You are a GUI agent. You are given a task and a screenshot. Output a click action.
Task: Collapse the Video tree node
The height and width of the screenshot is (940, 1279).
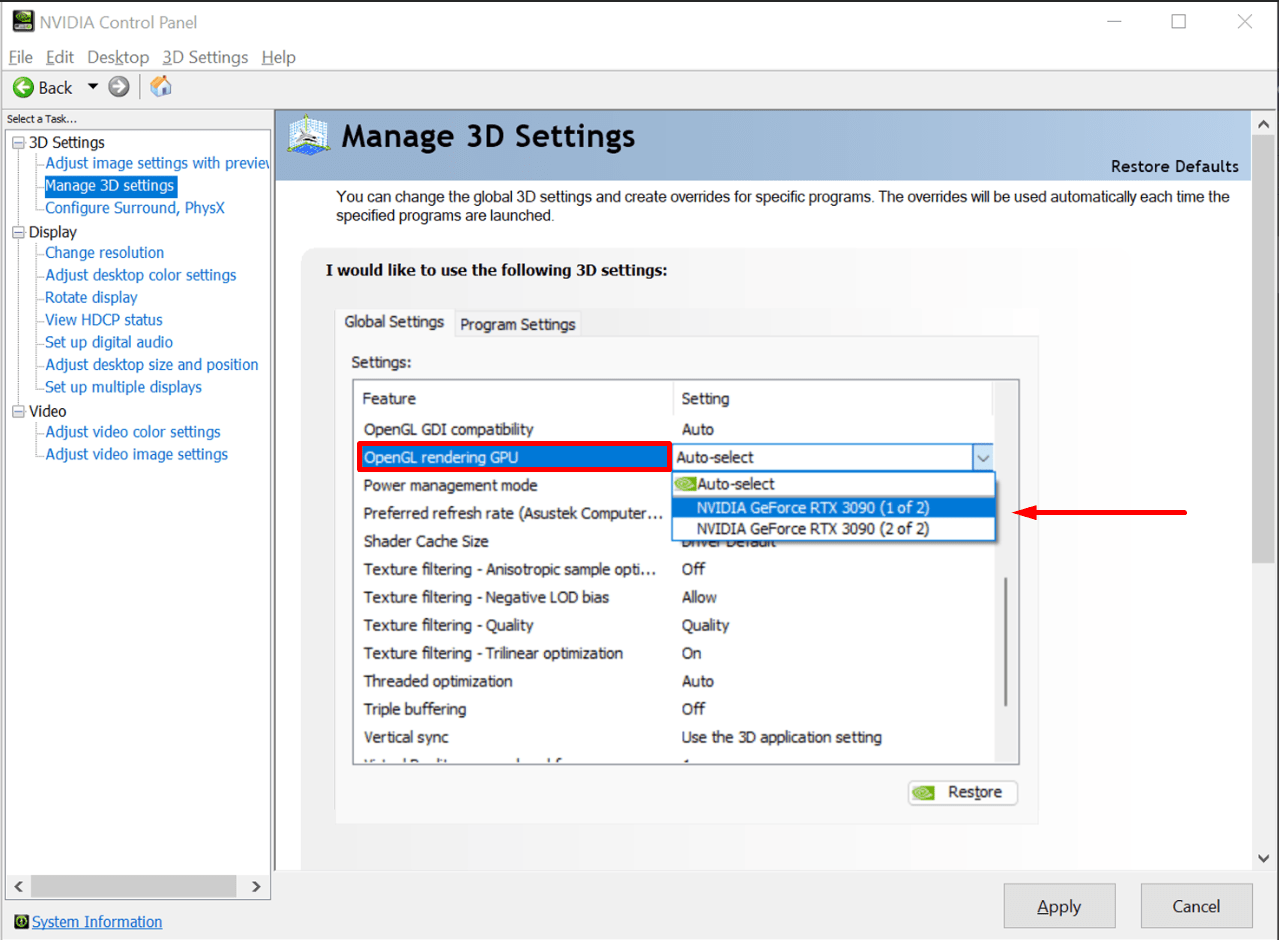tap(18, 411)
